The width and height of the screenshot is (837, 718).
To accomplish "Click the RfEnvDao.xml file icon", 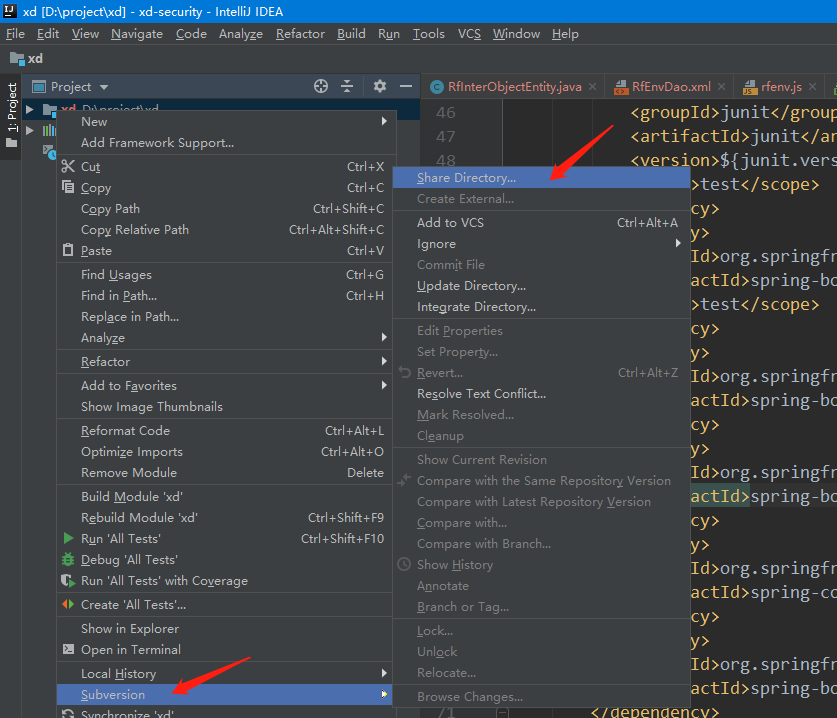I will (x=621, y=87).
